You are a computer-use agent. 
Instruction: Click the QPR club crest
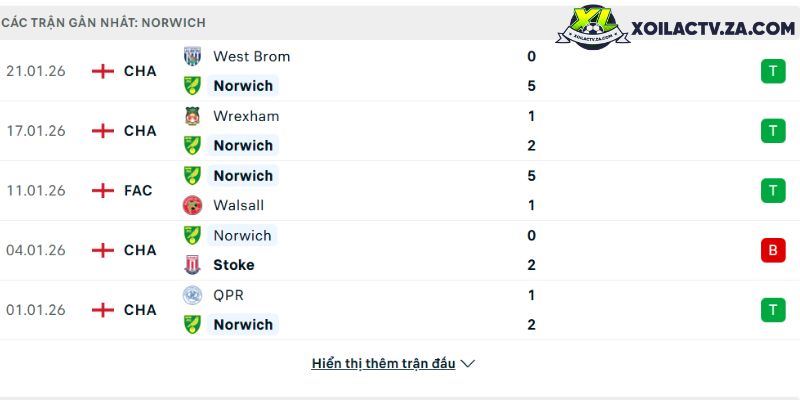(192, 295)
